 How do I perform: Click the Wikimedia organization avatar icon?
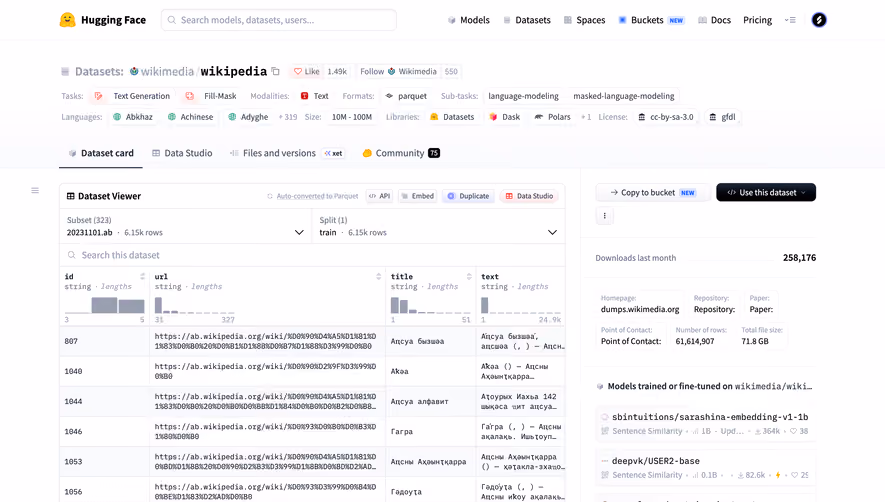(x=134, y=71)
